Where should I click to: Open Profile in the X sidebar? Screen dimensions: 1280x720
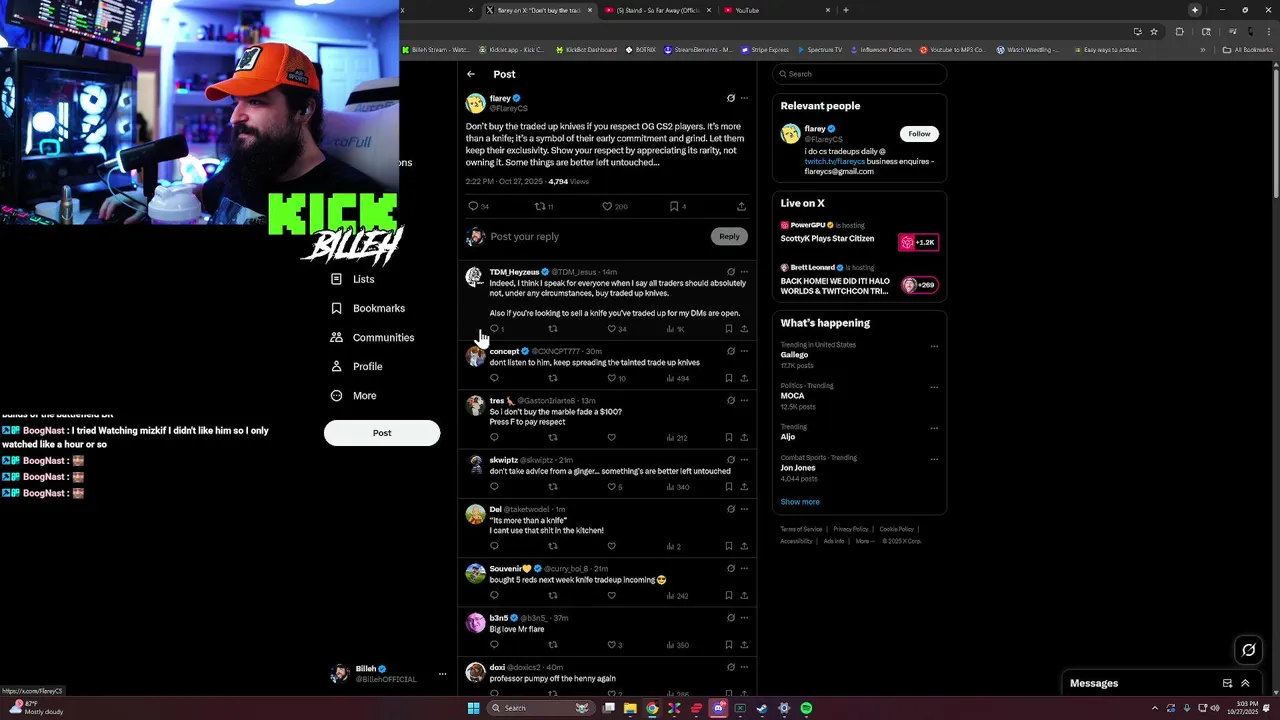click(357, 366)
